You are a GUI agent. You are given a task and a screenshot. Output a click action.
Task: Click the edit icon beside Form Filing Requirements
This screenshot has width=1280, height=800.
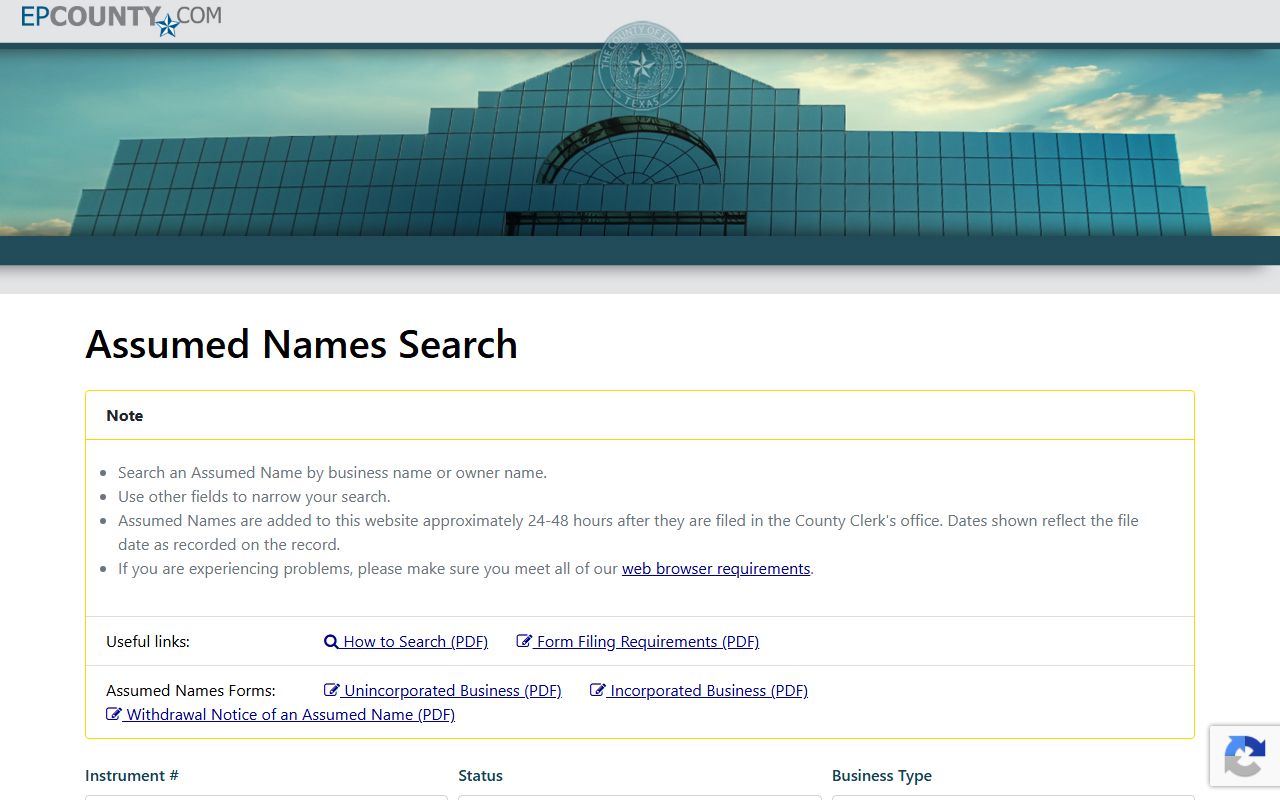pos(524,642)
